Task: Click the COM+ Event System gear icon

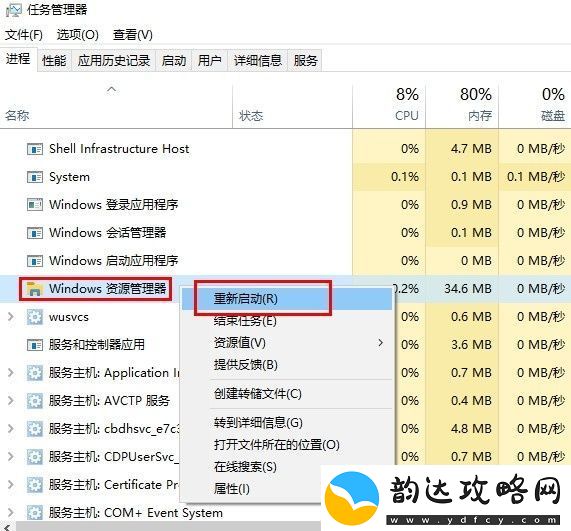Action: [x=35, y=513]
